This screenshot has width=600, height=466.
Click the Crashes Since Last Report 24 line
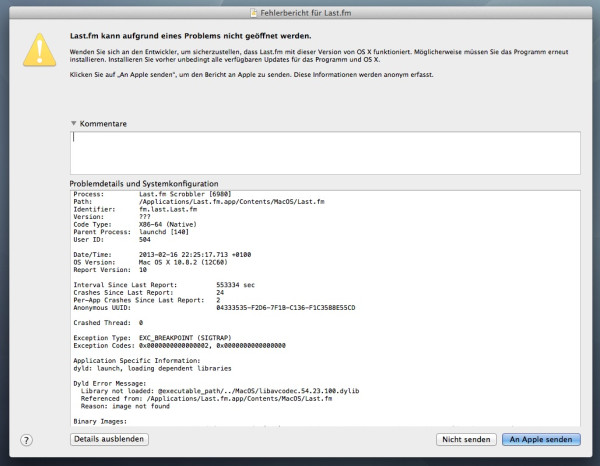point(148,292)
